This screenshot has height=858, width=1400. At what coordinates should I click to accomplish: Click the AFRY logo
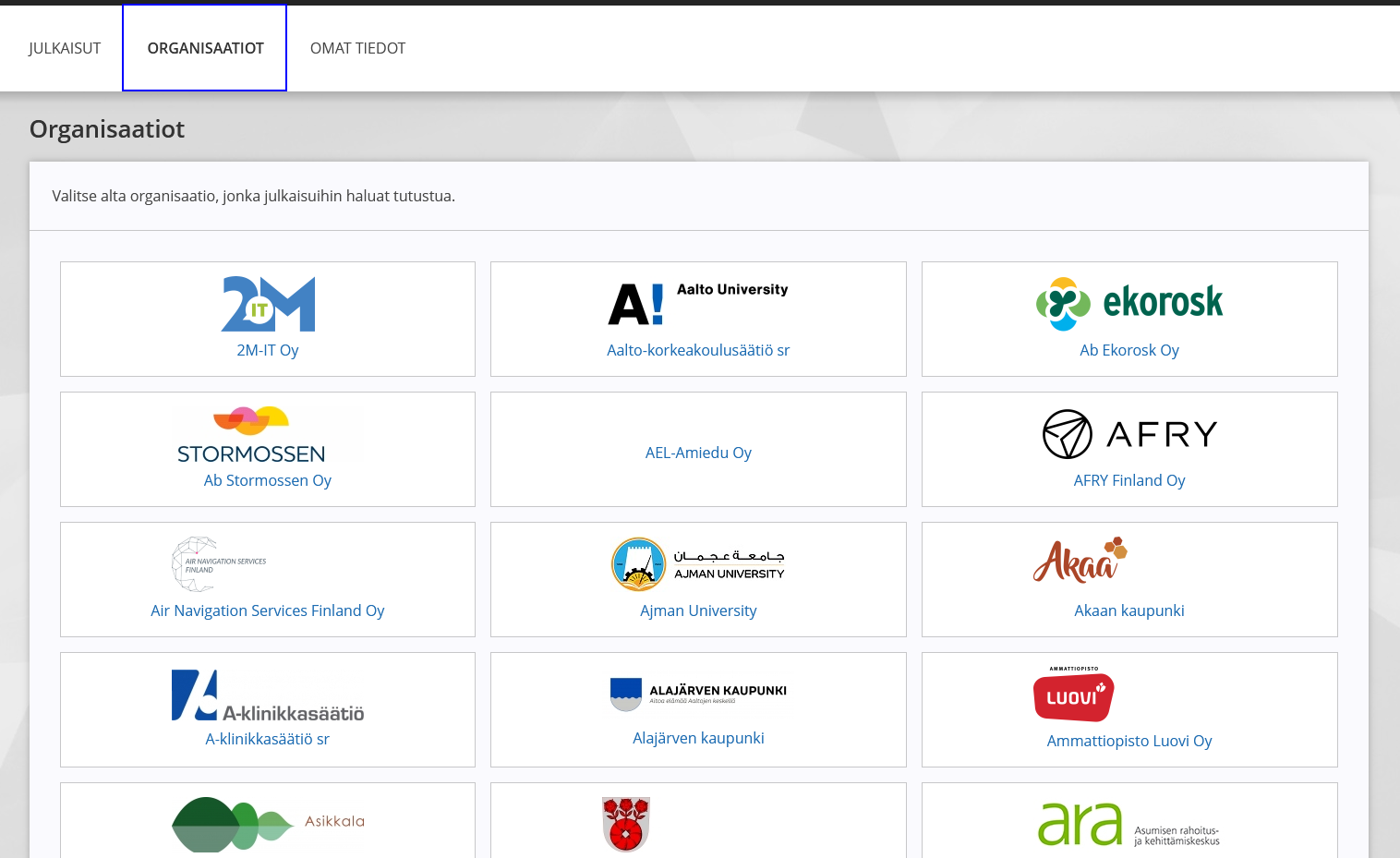1129,434
